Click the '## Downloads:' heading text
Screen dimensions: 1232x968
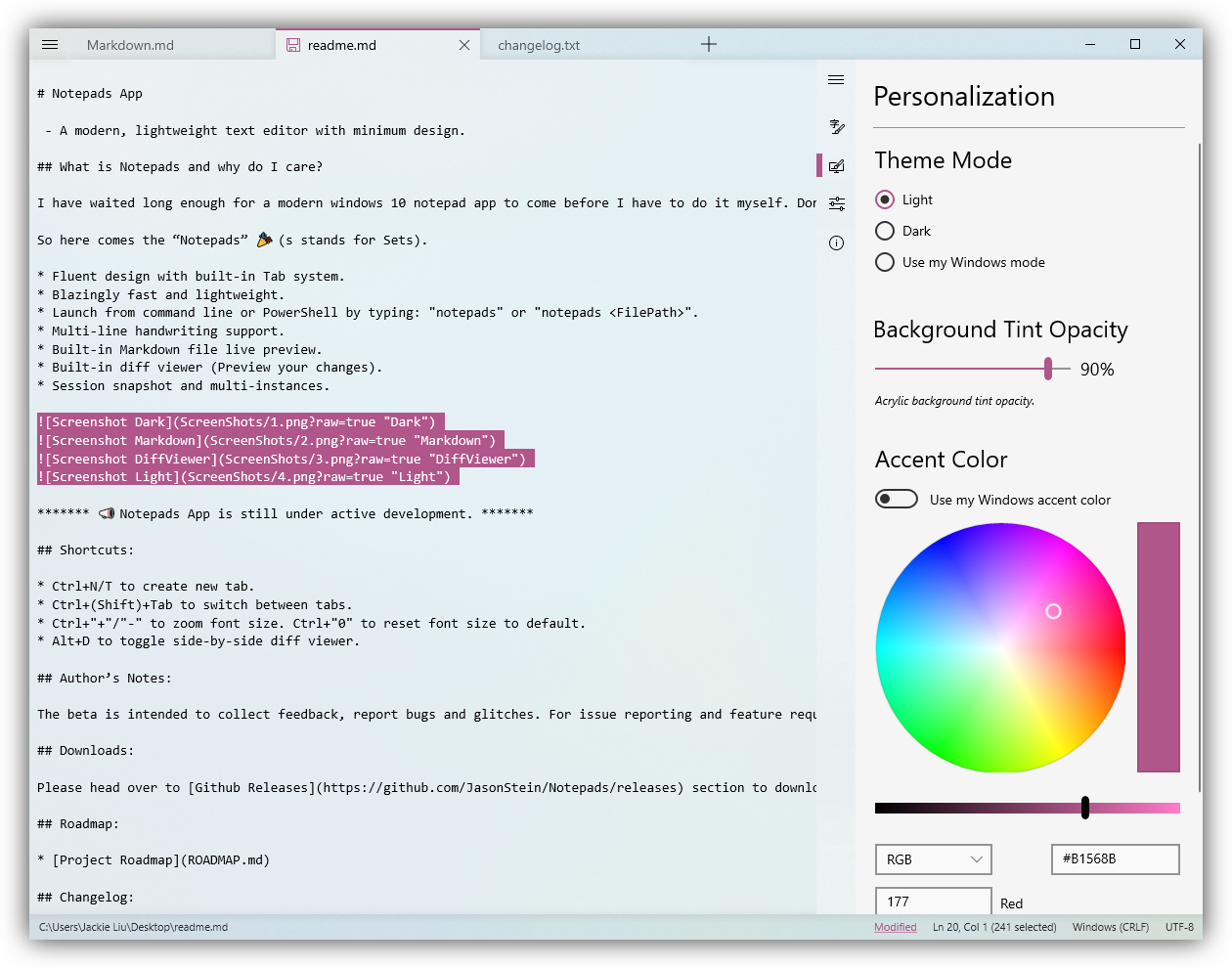click(x=86, y=751)
